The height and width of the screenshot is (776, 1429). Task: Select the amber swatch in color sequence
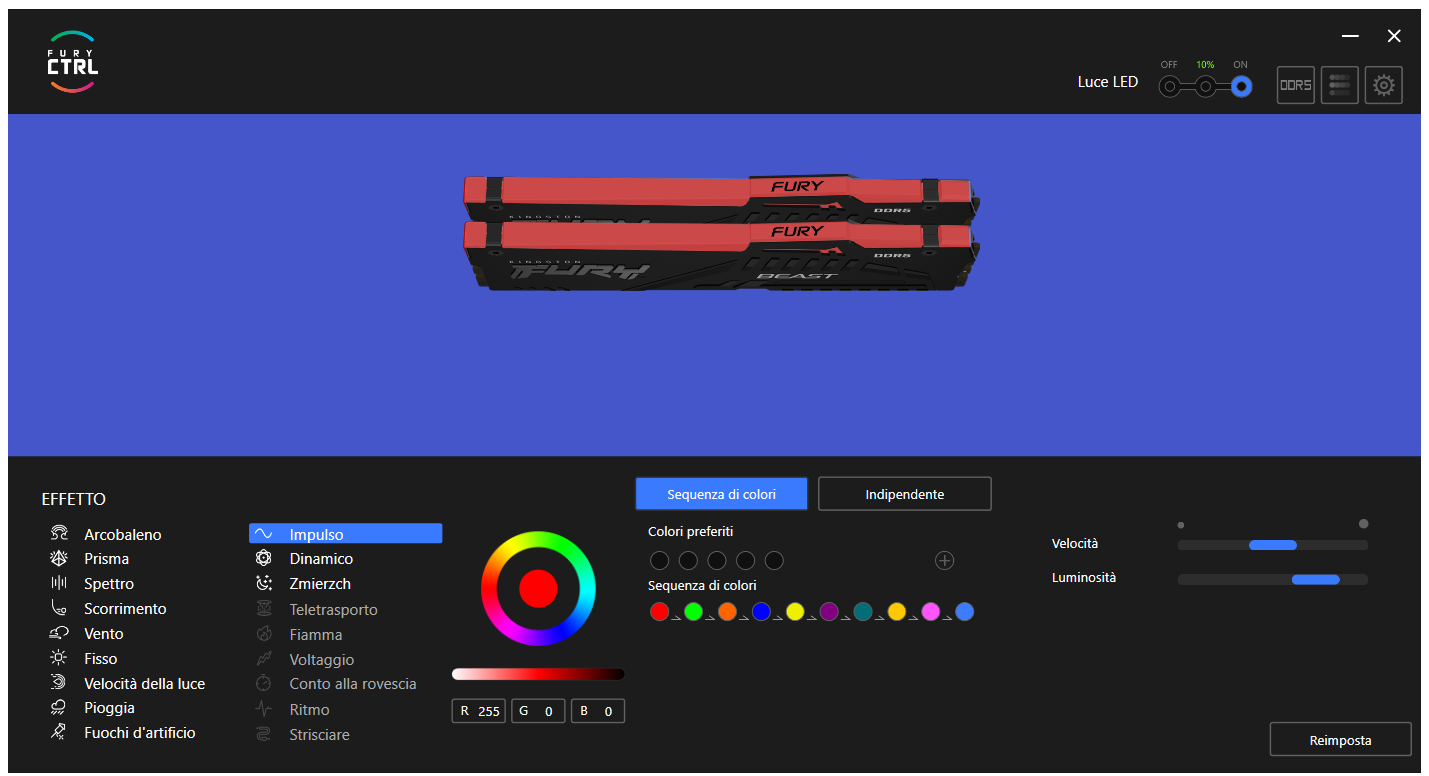point(897,611)
